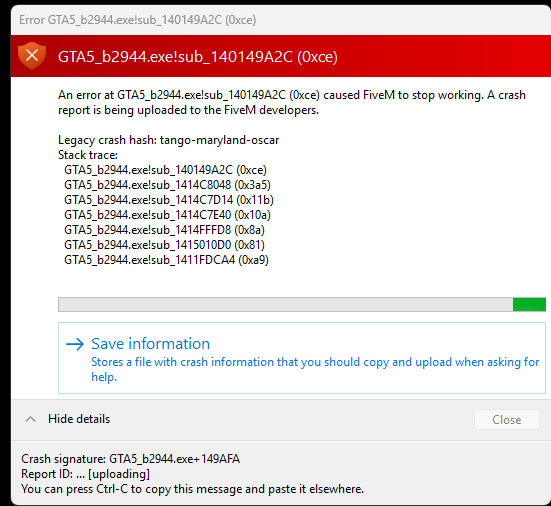The height and width of the screenshot is (506, 551).
Task: Click the Report ID uploading line
Action: 85,474
